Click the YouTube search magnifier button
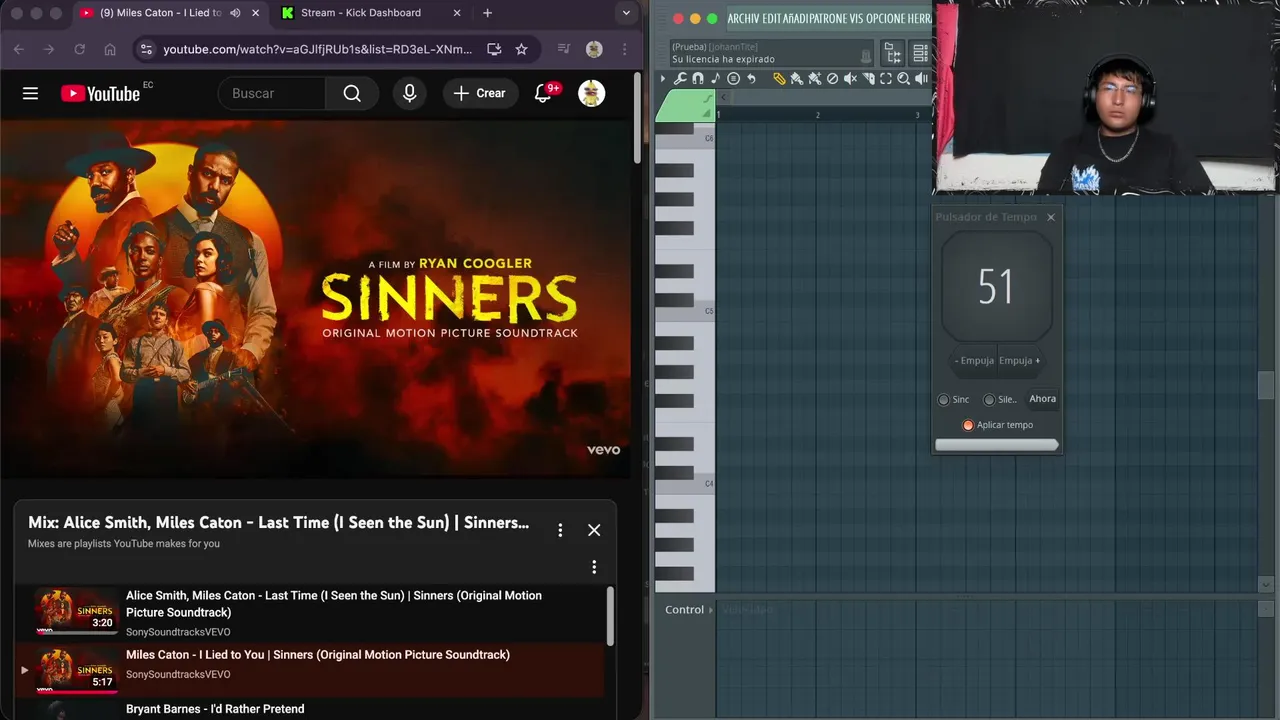The image size is (1280, 720). tap(352, 93)
